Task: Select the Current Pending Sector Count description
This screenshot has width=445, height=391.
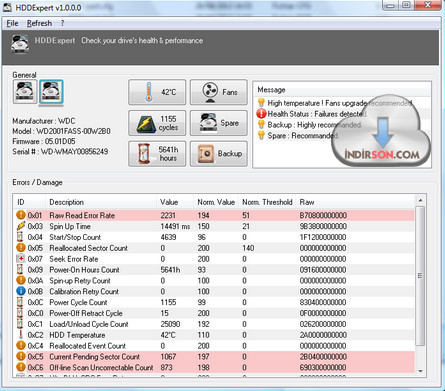Action: (x=95, y=357)
